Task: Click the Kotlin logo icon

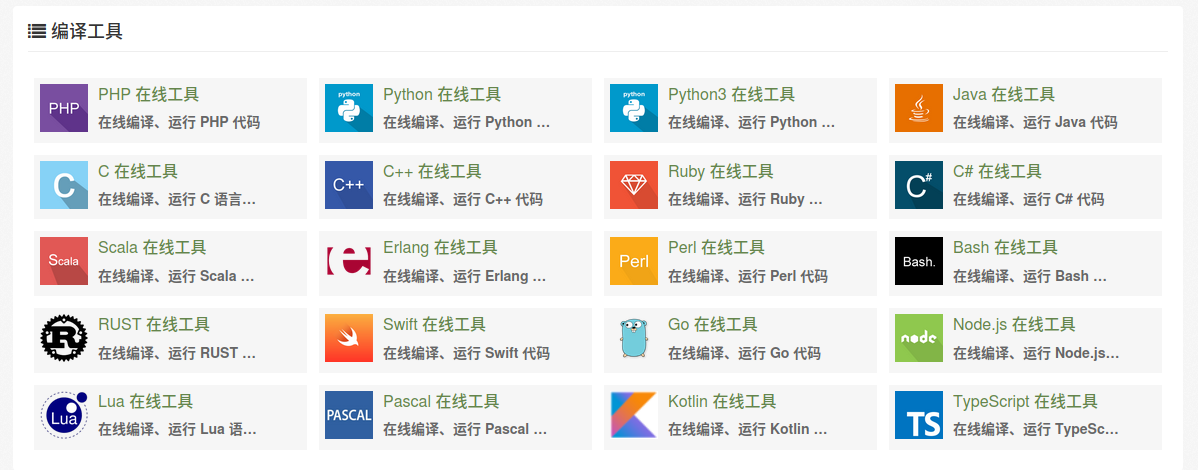Action: pyautogui.click(x=634, y=415)
